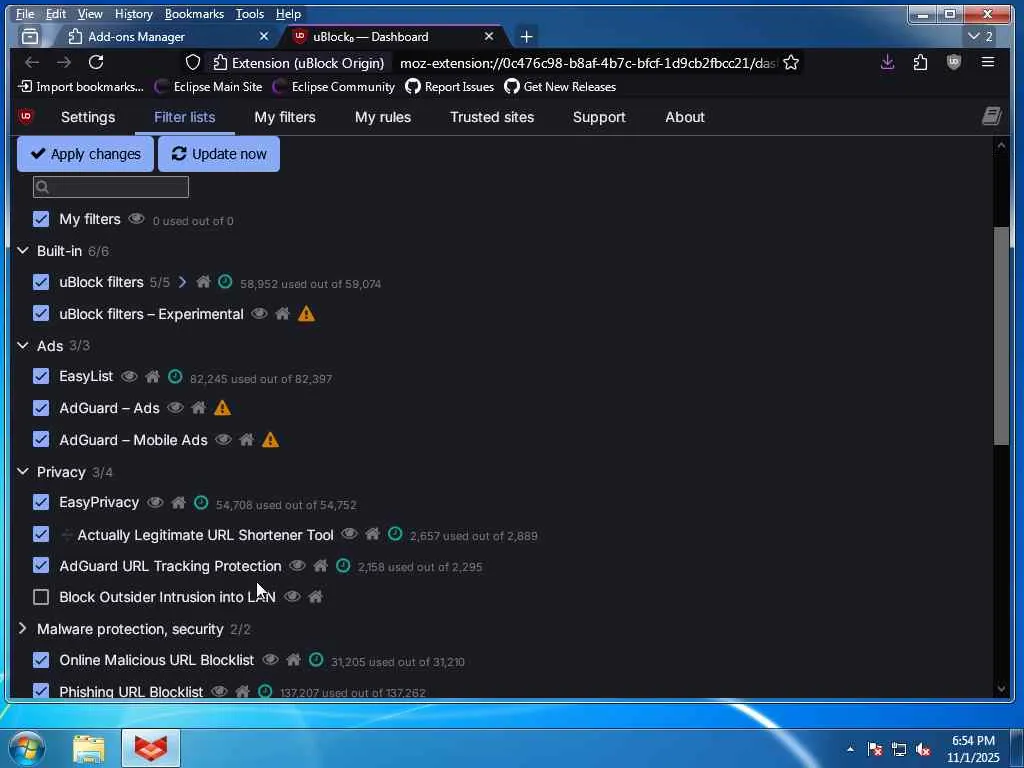
Task: Open the AdGuard – Mobile Ads home icon
Action: (x=246, y=440)
